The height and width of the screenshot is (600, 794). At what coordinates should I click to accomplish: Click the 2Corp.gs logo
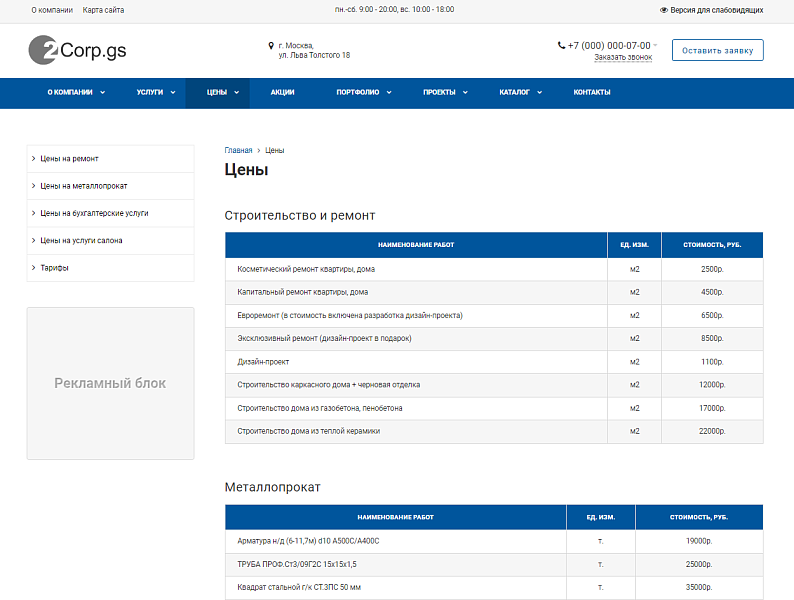pos(77,50)
